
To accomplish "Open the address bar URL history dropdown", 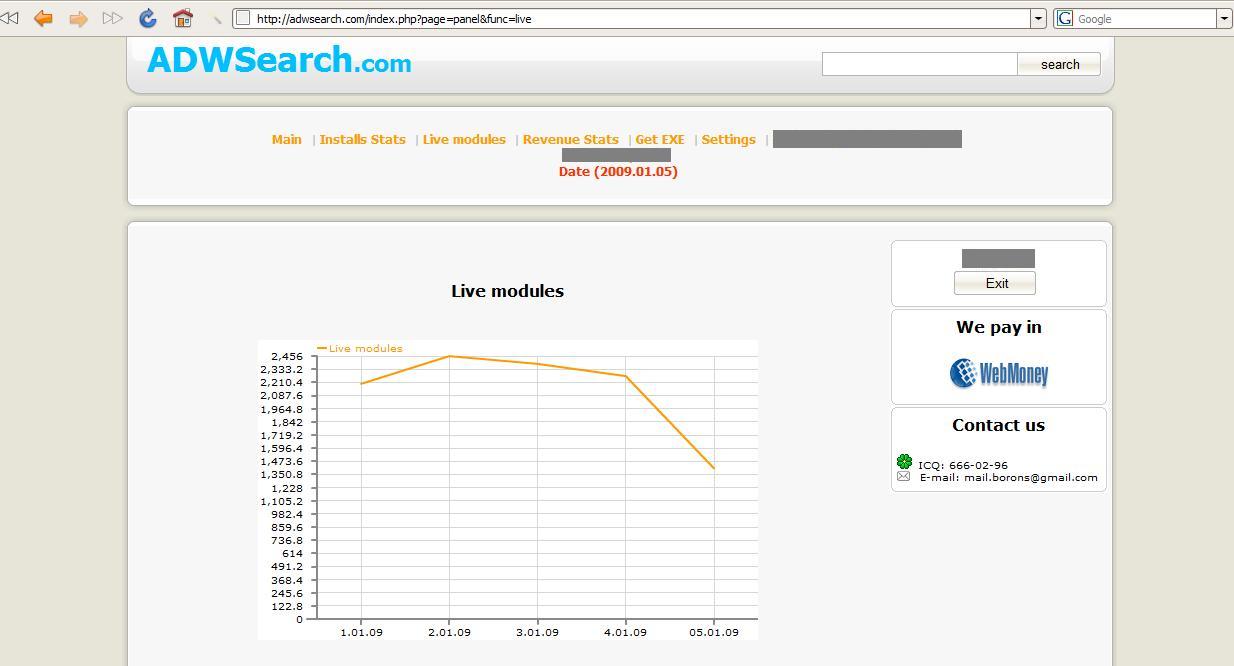I will coord(1038,18).
